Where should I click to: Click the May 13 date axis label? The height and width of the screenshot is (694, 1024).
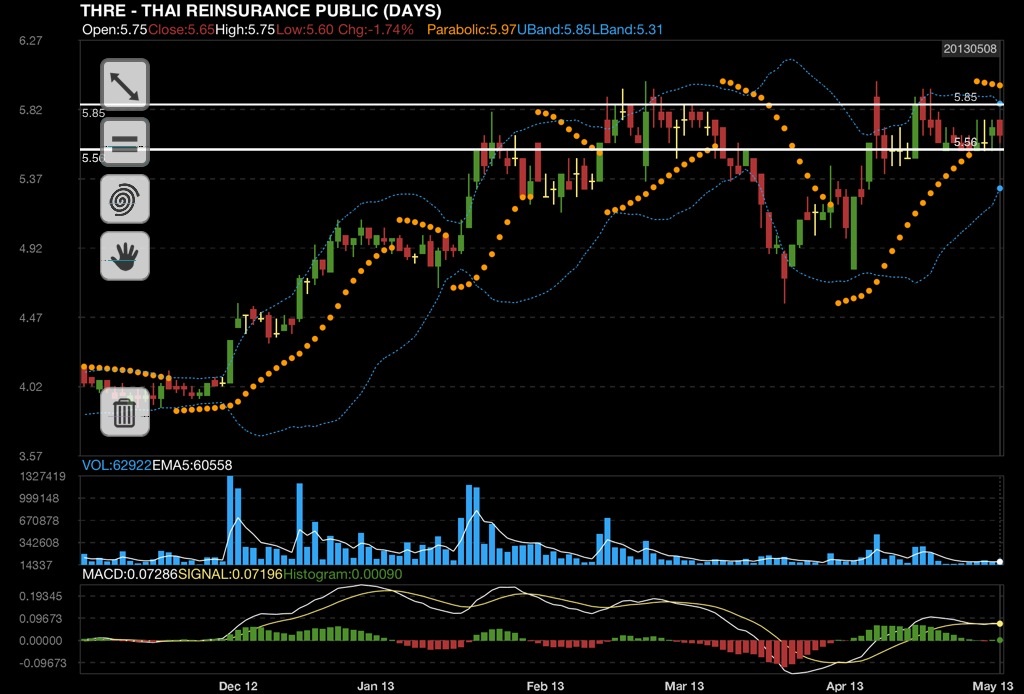coord(993,686)
